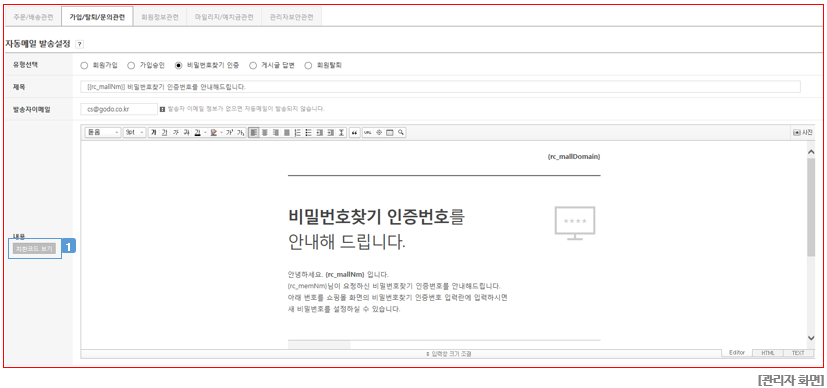Apply superscript formatting
The height and width of the screenshot is (388, 827).
click(229, 133)
